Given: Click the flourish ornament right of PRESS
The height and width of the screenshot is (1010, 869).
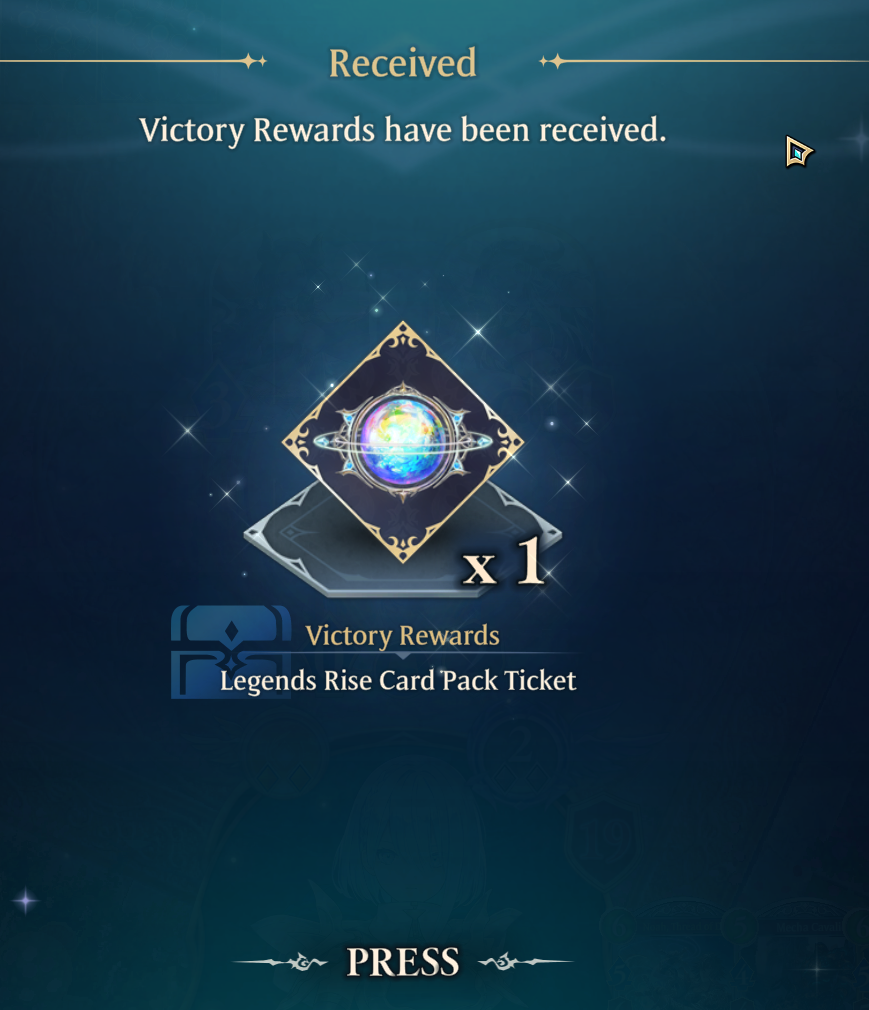Looking at the screenshot, I should 525,962.
